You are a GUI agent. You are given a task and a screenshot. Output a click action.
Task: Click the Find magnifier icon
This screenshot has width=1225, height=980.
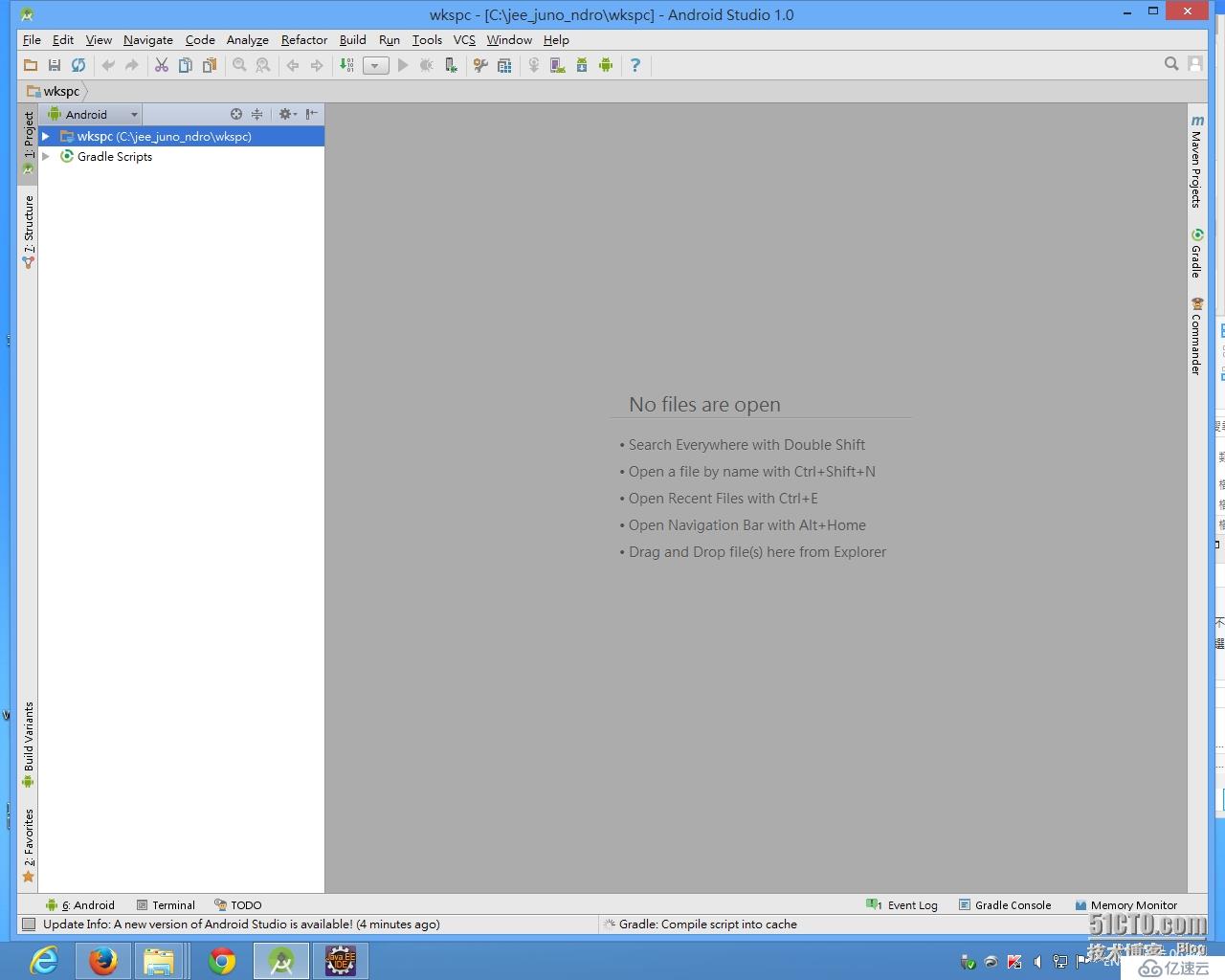pyautogui.click(x=239, y=65)
